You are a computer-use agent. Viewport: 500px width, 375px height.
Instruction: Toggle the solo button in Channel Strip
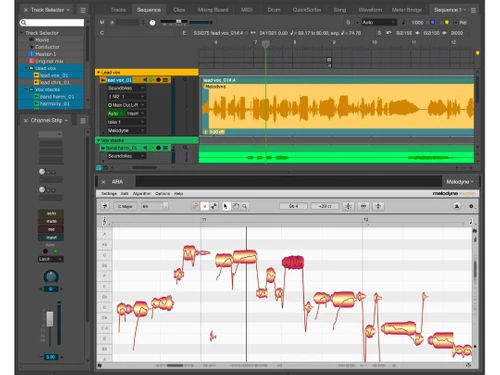tap(51, 213)
